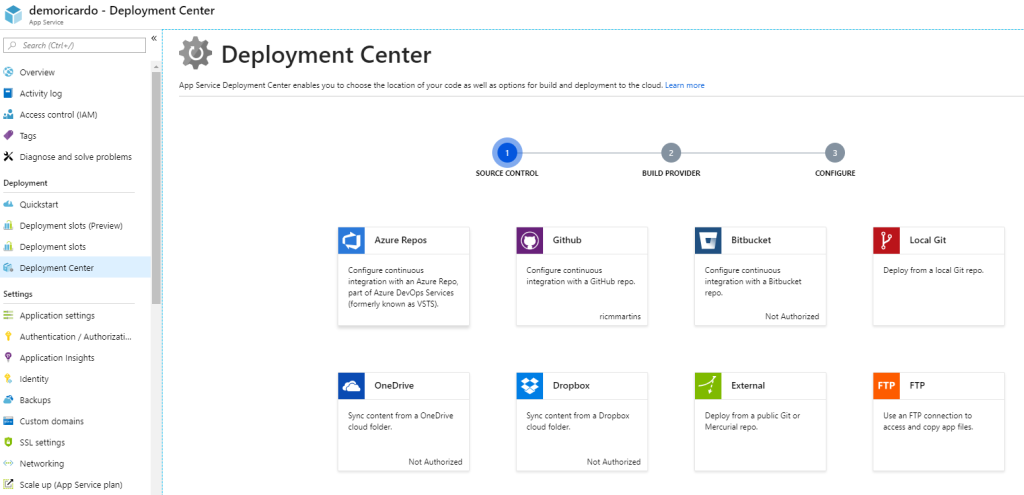Screen dimensions: 1024x495
Task: Click the purple Tags icon
Action: 8,136
